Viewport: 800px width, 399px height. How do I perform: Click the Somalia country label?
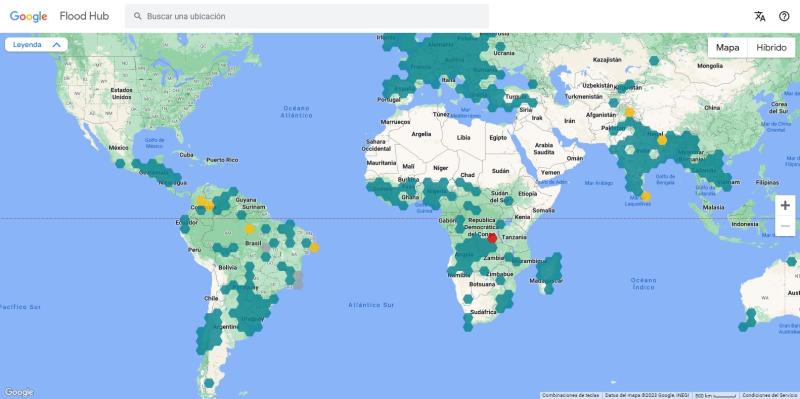[542, 210]
